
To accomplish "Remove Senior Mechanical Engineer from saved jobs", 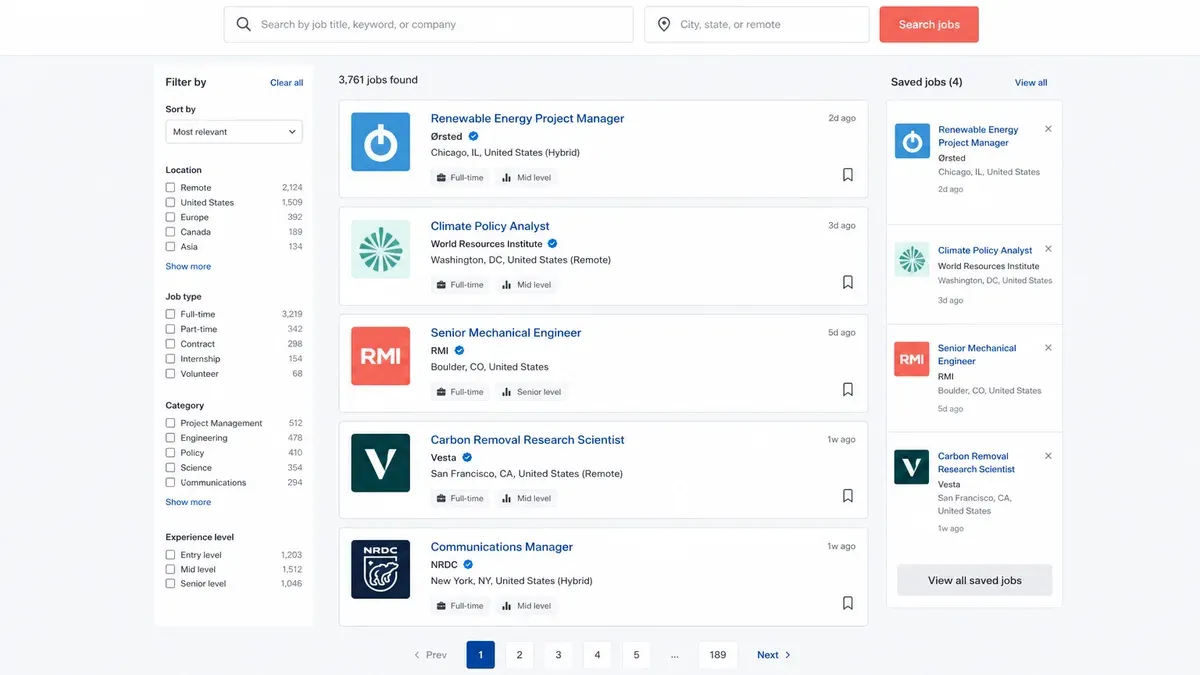I will pyautogui.click(x=1048, y=348).
